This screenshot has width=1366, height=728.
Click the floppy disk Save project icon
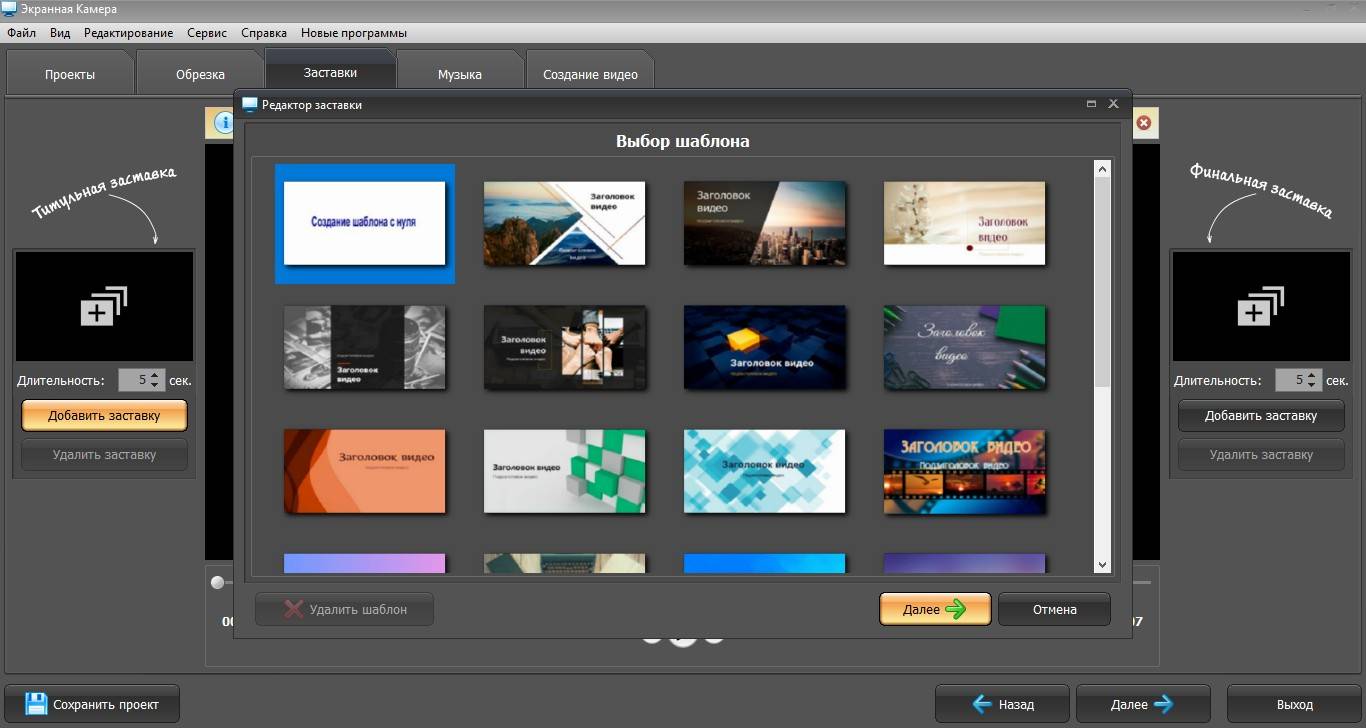click(36, 704)
